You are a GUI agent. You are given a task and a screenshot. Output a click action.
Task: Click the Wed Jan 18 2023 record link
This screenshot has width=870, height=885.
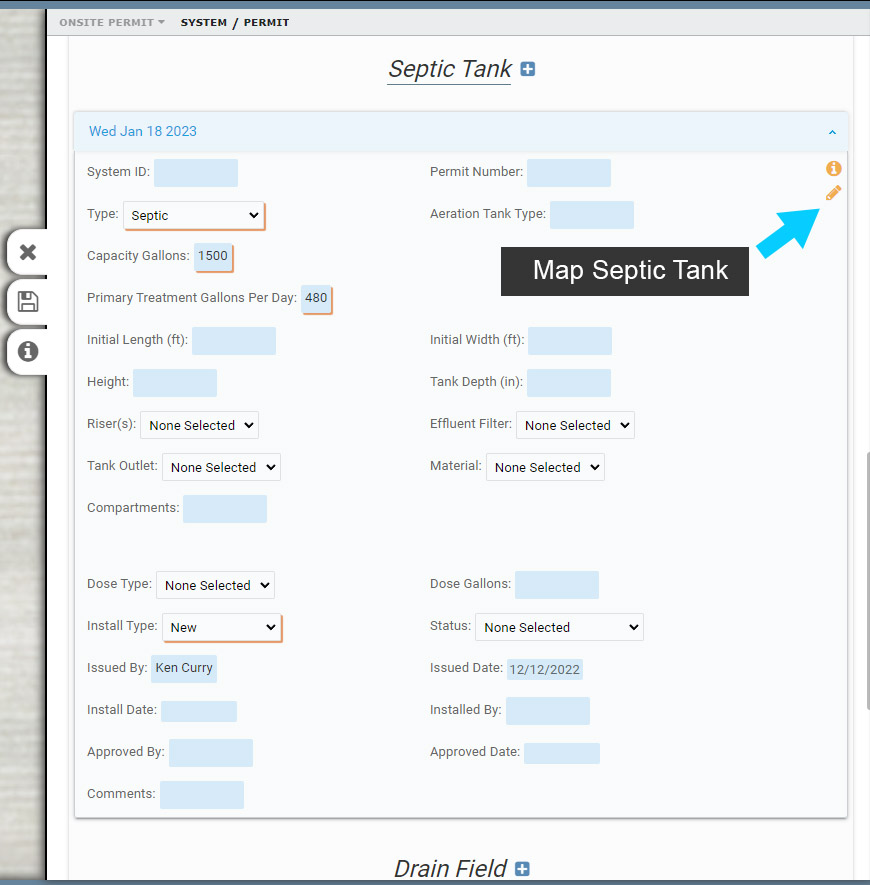click(x=143, y=131)
